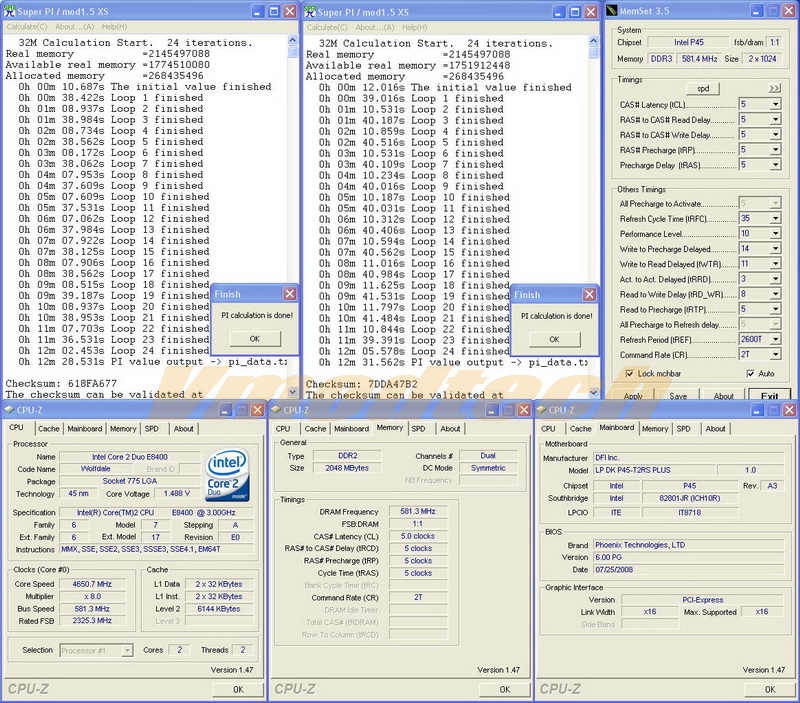Screen dimensions: 800x703
Task: Click the Checksum 618FA677 line in Super PI
Action: [61, 383]
